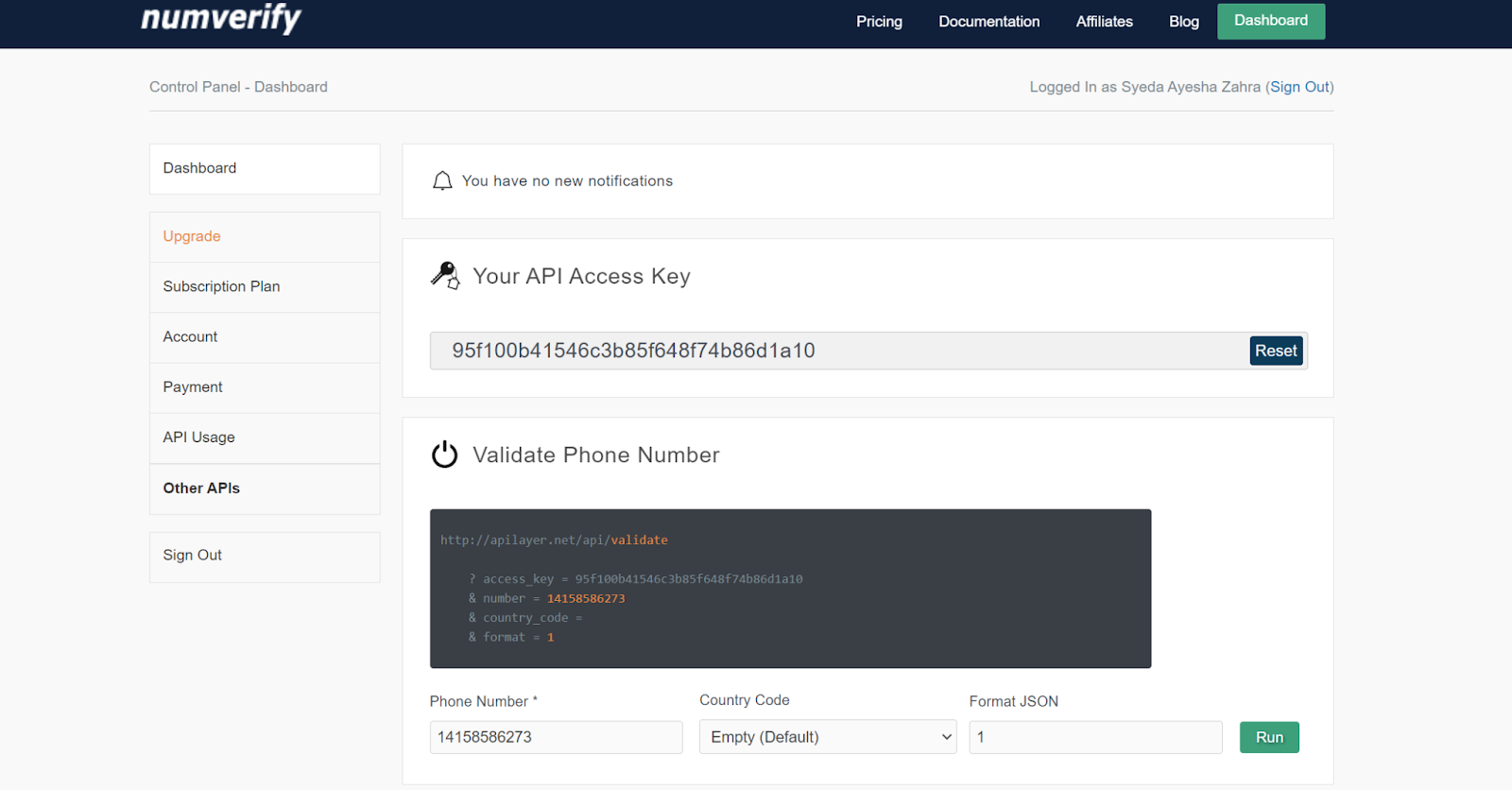1512x790 pixels.
Task: Open Payment in the sidebar
Action: click(265, 386)
